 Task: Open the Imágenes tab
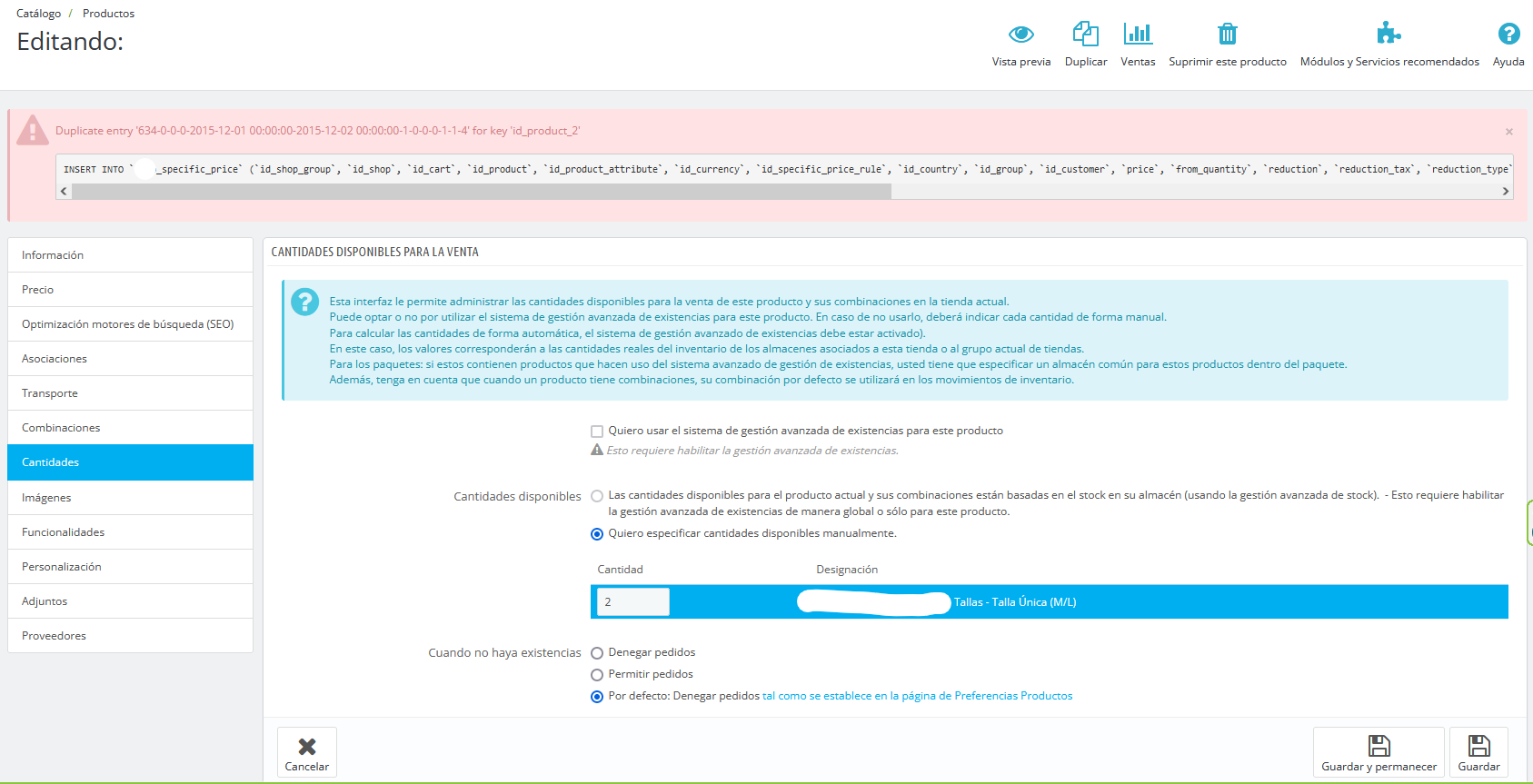130,498
